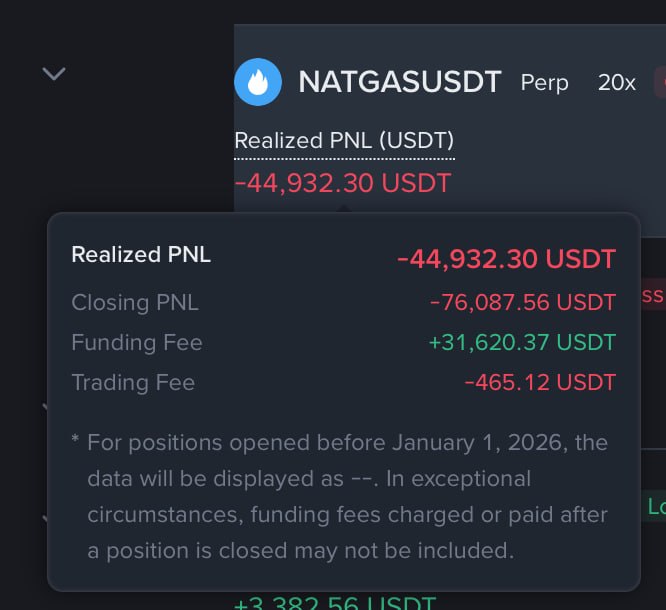Expand the row via partially hidden lower-left chevron
Image resolution: width=666 pixels, height=610 pixels.
[45, 518]
